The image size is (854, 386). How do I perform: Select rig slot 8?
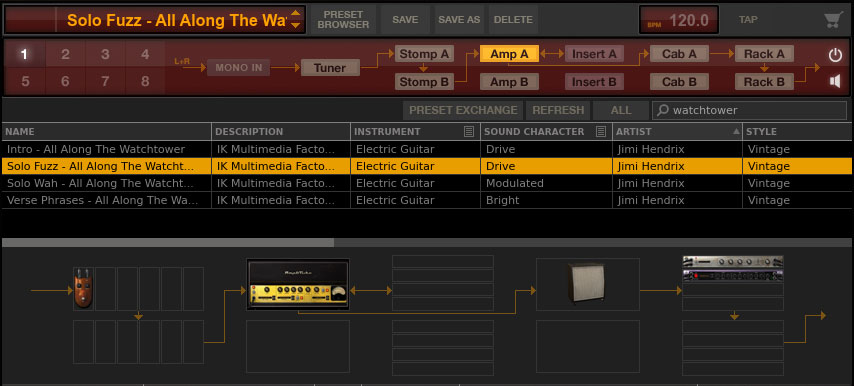click(x=145, y=82)
